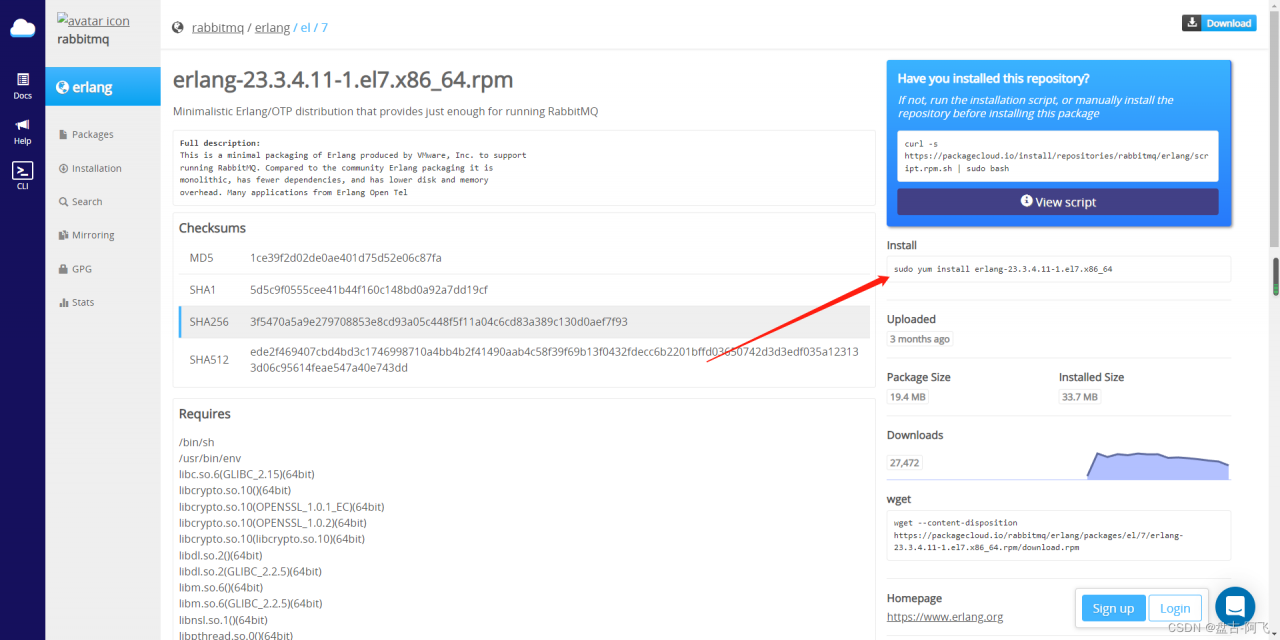The image size is (1280, 640).
Task: Click the MD5 checksum value
Action: pos(346,258)
